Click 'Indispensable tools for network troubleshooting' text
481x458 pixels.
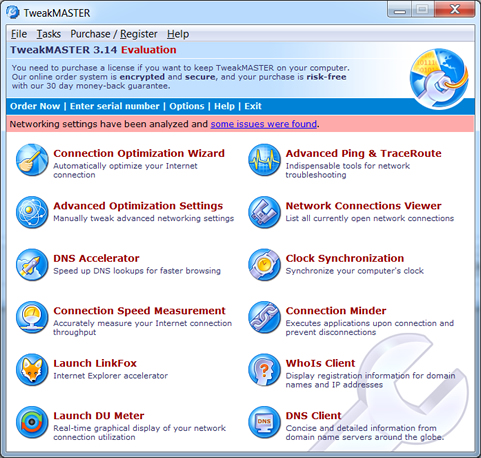pyautogui.click(x=348, y=170)
